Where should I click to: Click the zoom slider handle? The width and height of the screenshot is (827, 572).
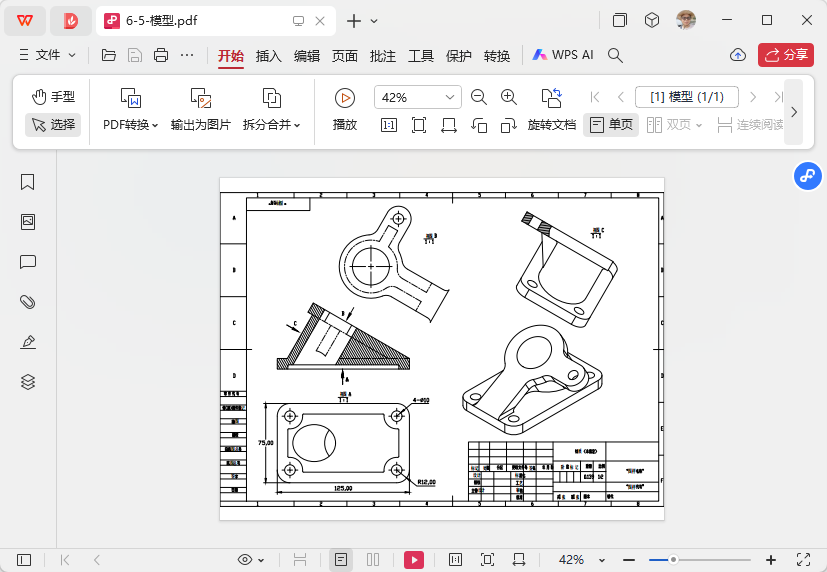click(x=673, y=559)
